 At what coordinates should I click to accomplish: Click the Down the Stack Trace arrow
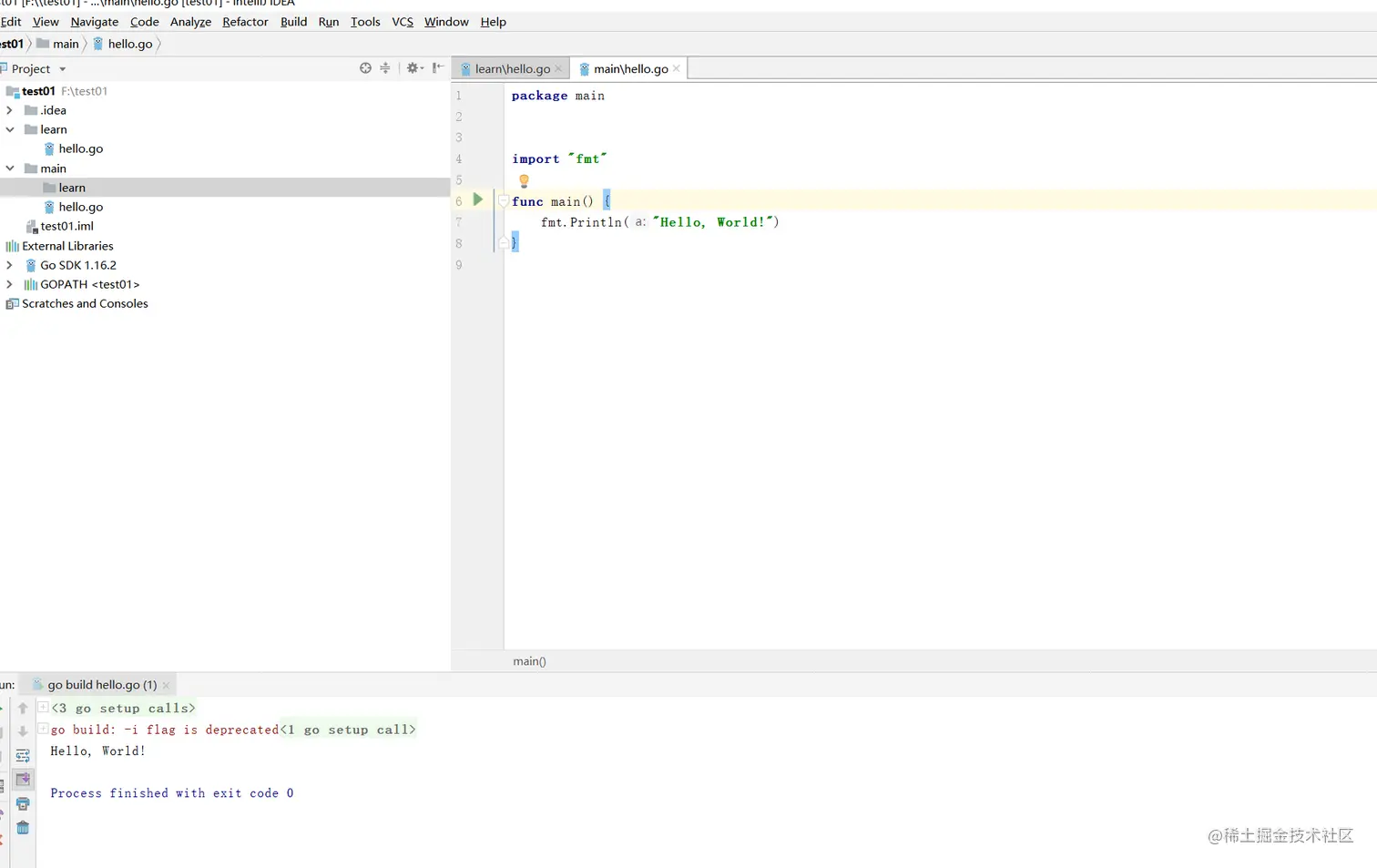pyautogui.click(x=23, y=731)
